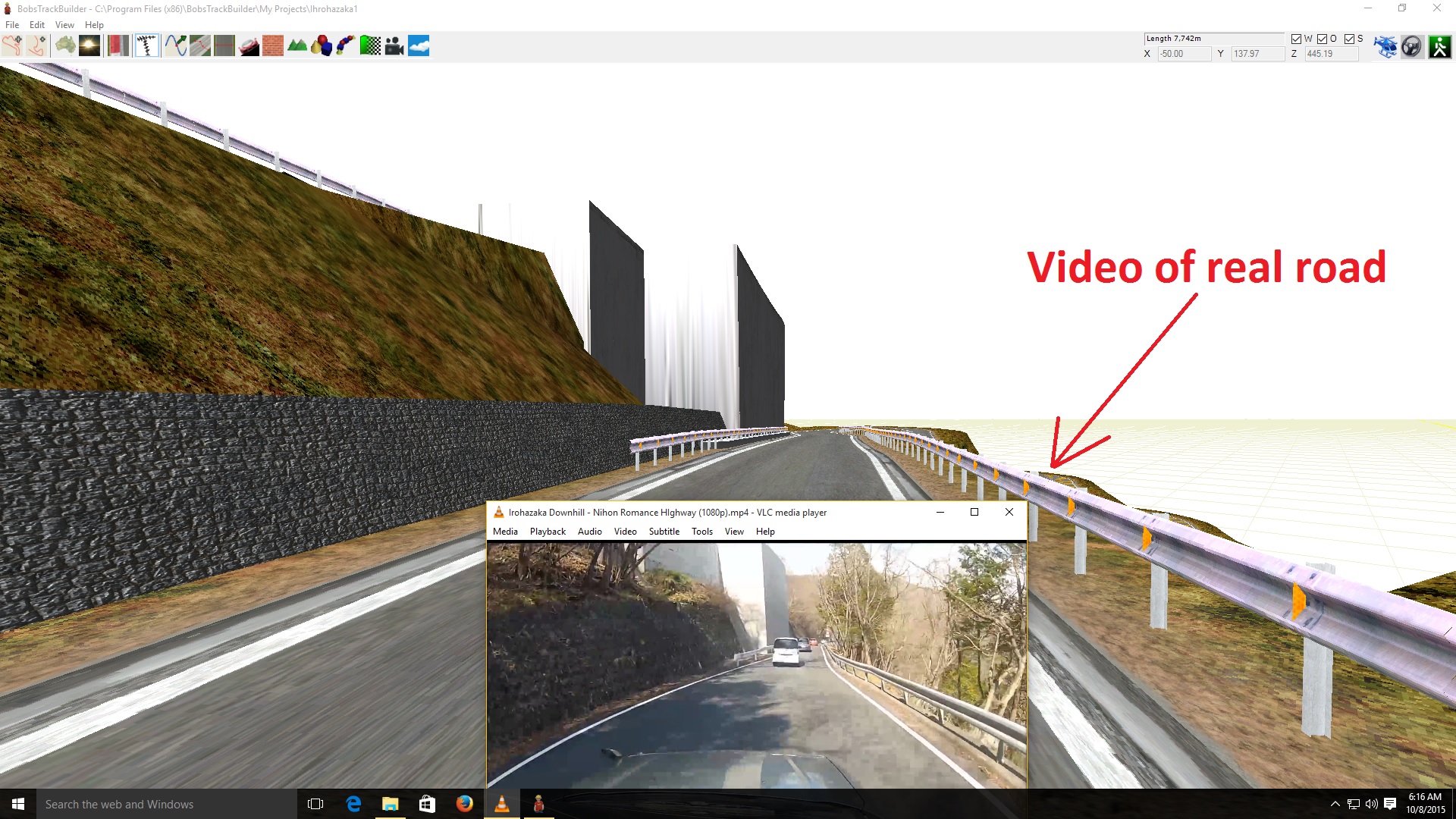
Task: Launch Microsoft Edge from taskbar
Action: [353, 804]
